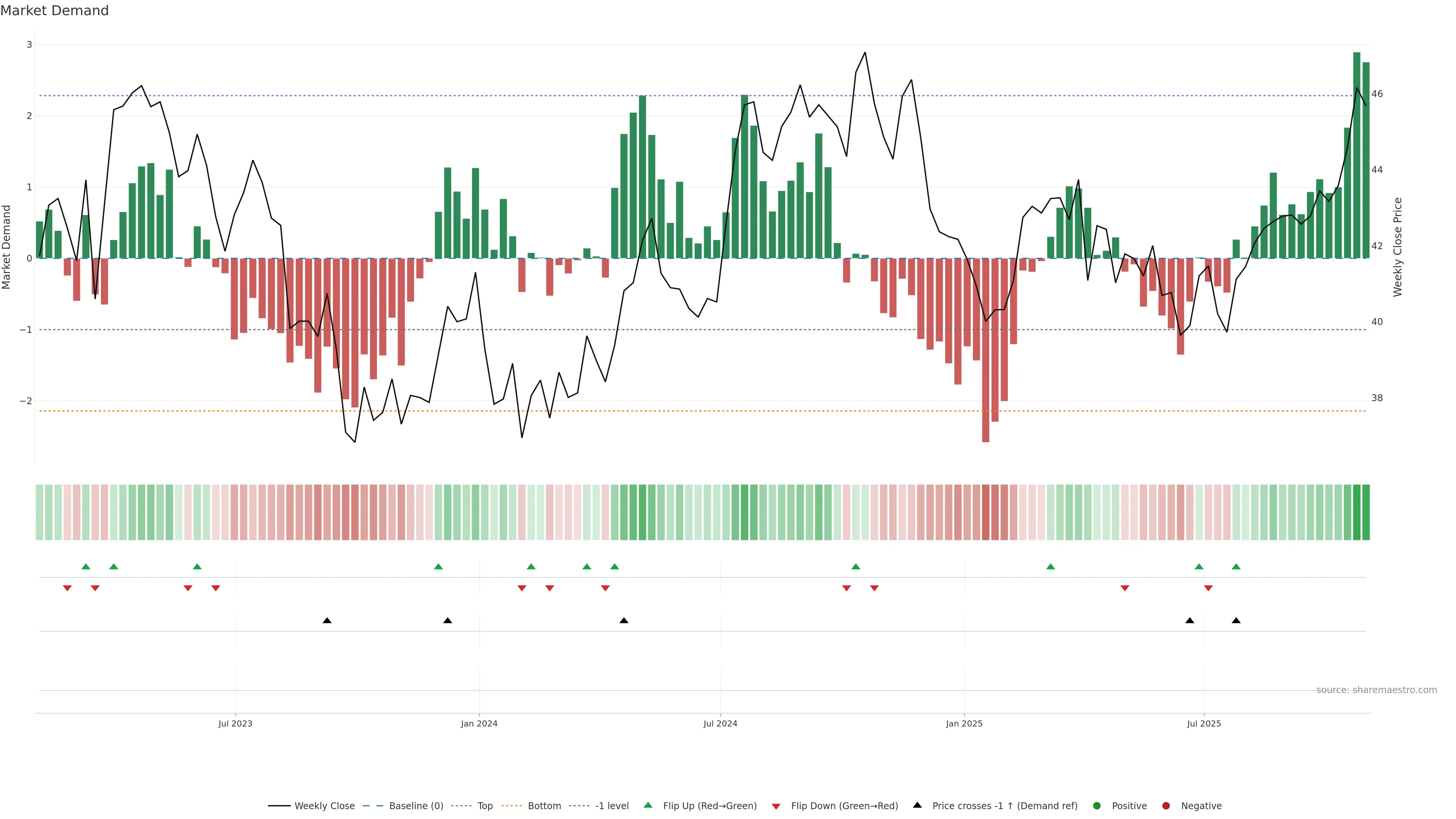Click the rightmost green flip-up marker in the row
Image resolution: width=1456 pixels, height=819 pixels.
coord(1236,567)
